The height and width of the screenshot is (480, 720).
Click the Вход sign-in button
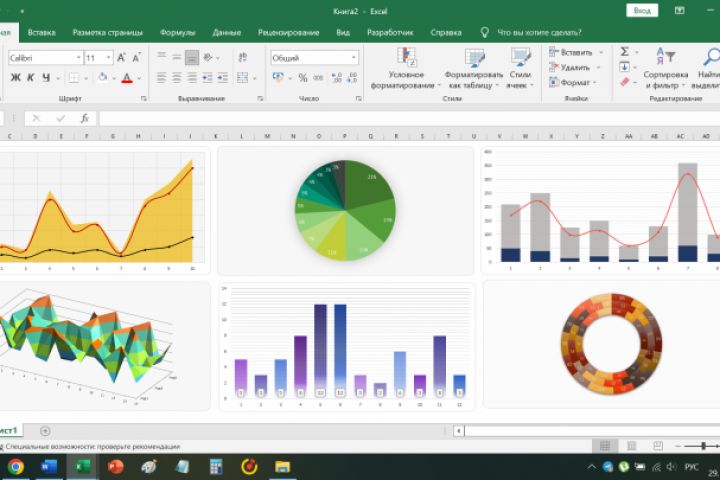tap(642, 11)
